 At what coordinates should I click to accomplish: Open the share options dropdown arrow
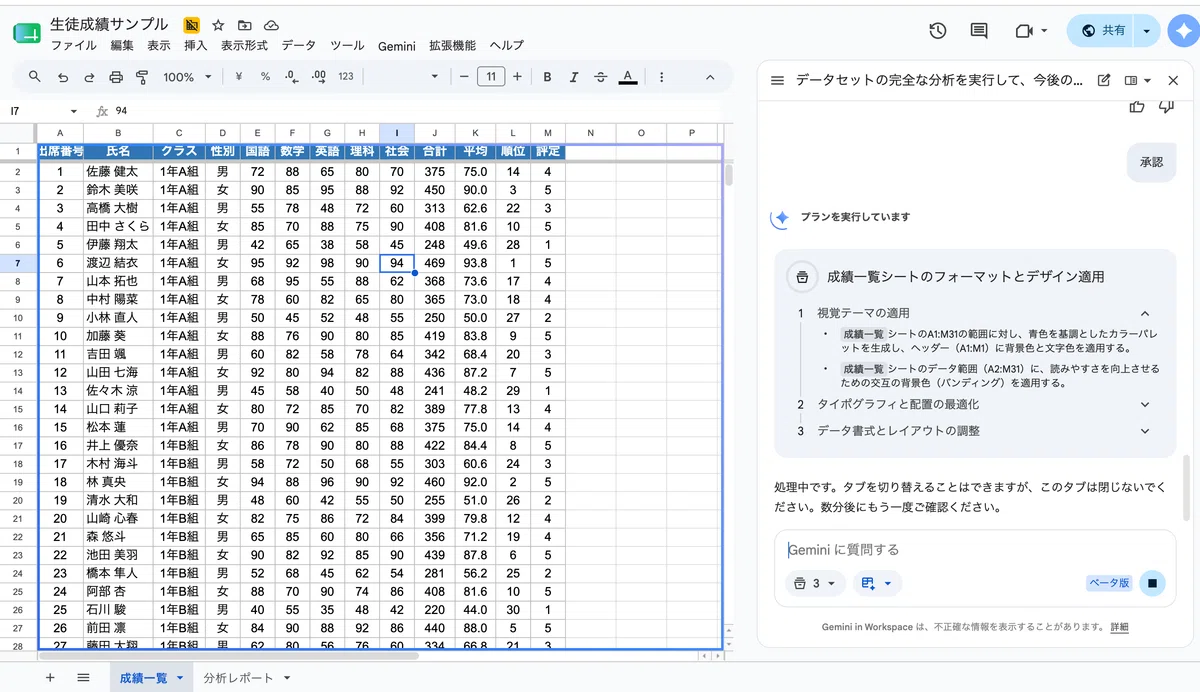[x=1147, y=31]
